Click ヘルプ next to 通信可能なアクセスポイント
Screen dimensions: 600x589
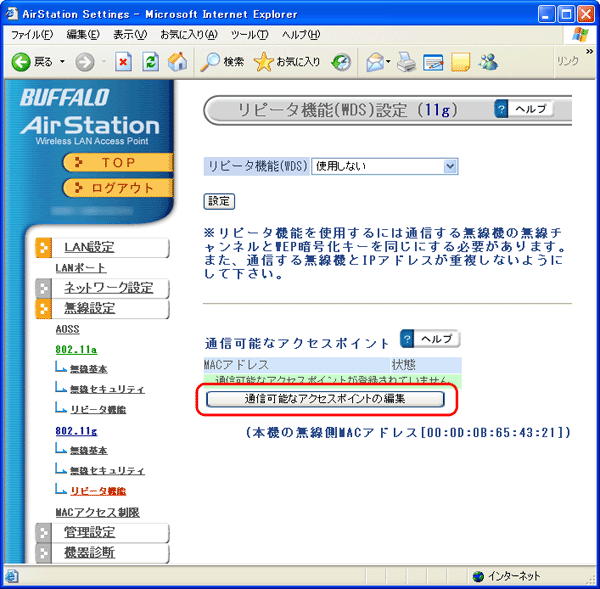(430, 339)
